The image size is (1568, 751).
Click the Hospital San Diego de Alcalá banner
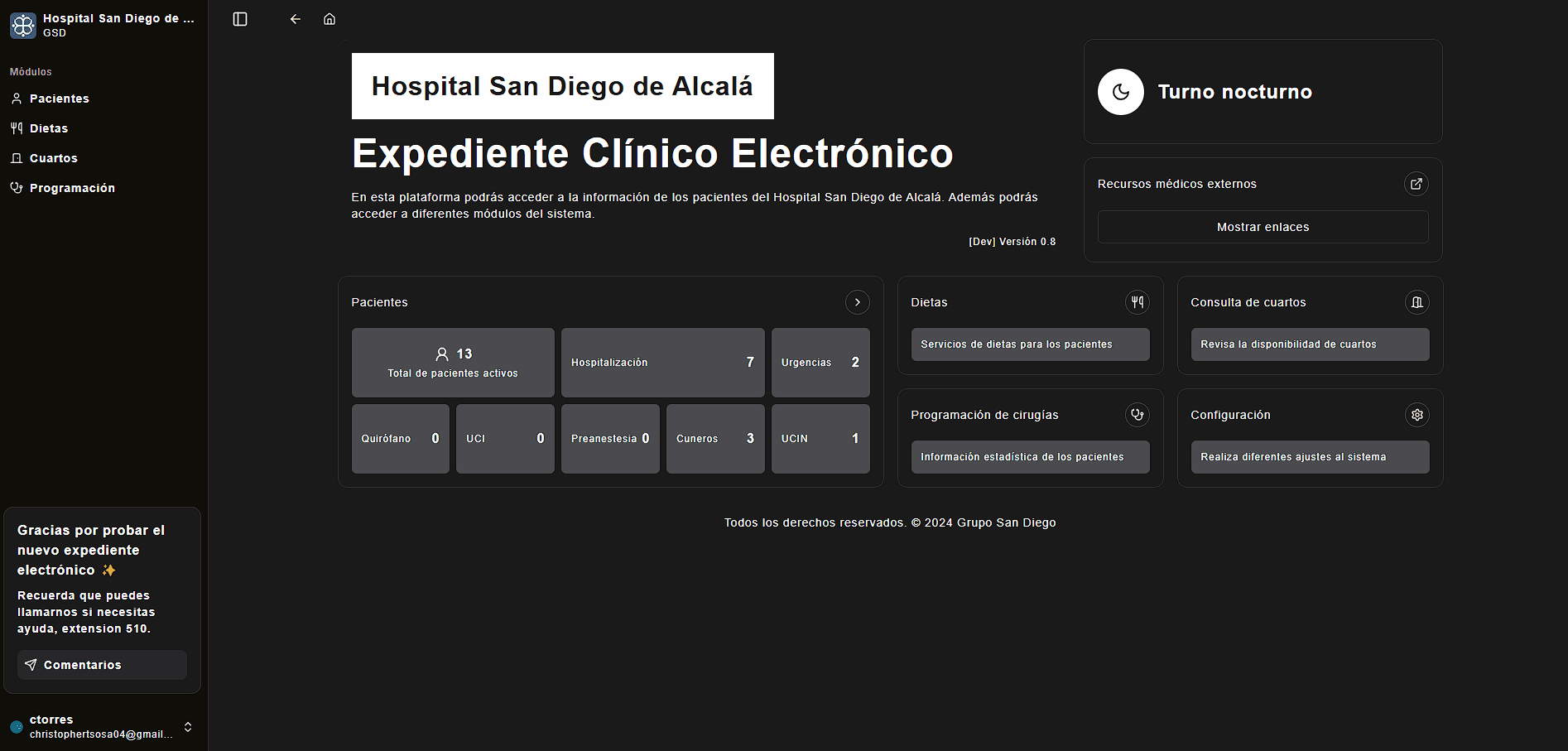pyautogui.click(x=563, y=86)
